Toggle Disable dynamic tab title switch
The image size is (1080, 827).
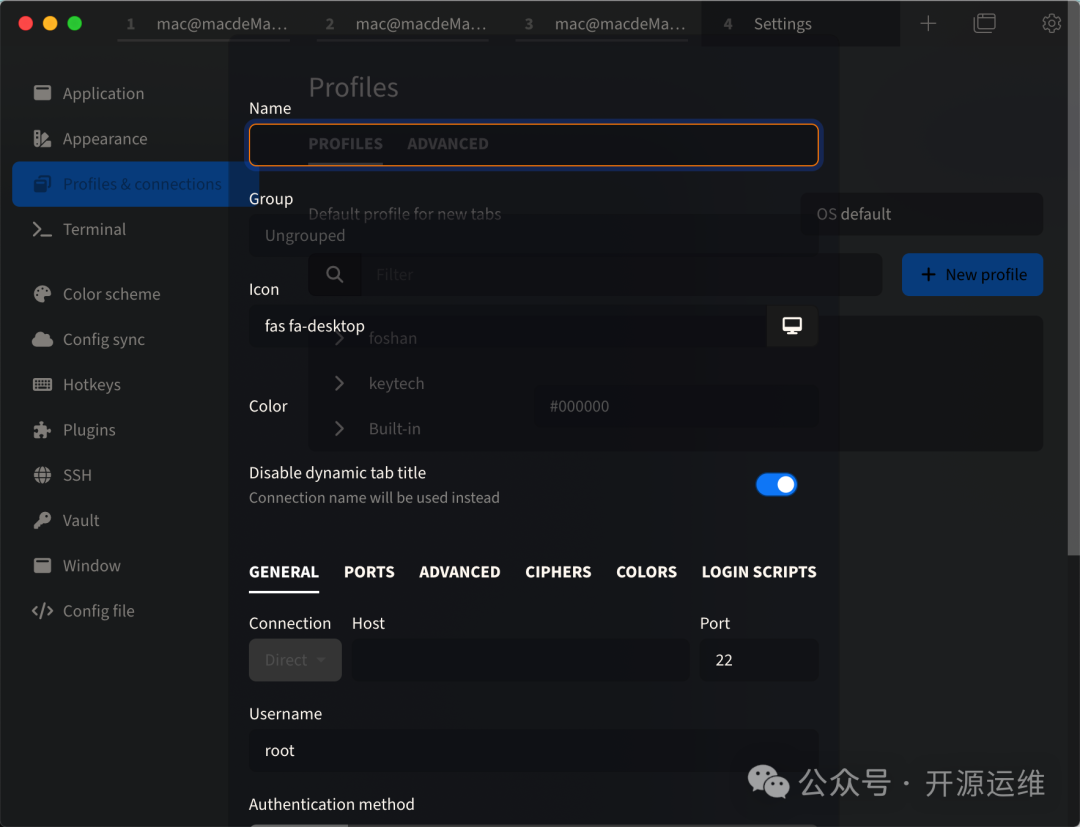(776, 485)
